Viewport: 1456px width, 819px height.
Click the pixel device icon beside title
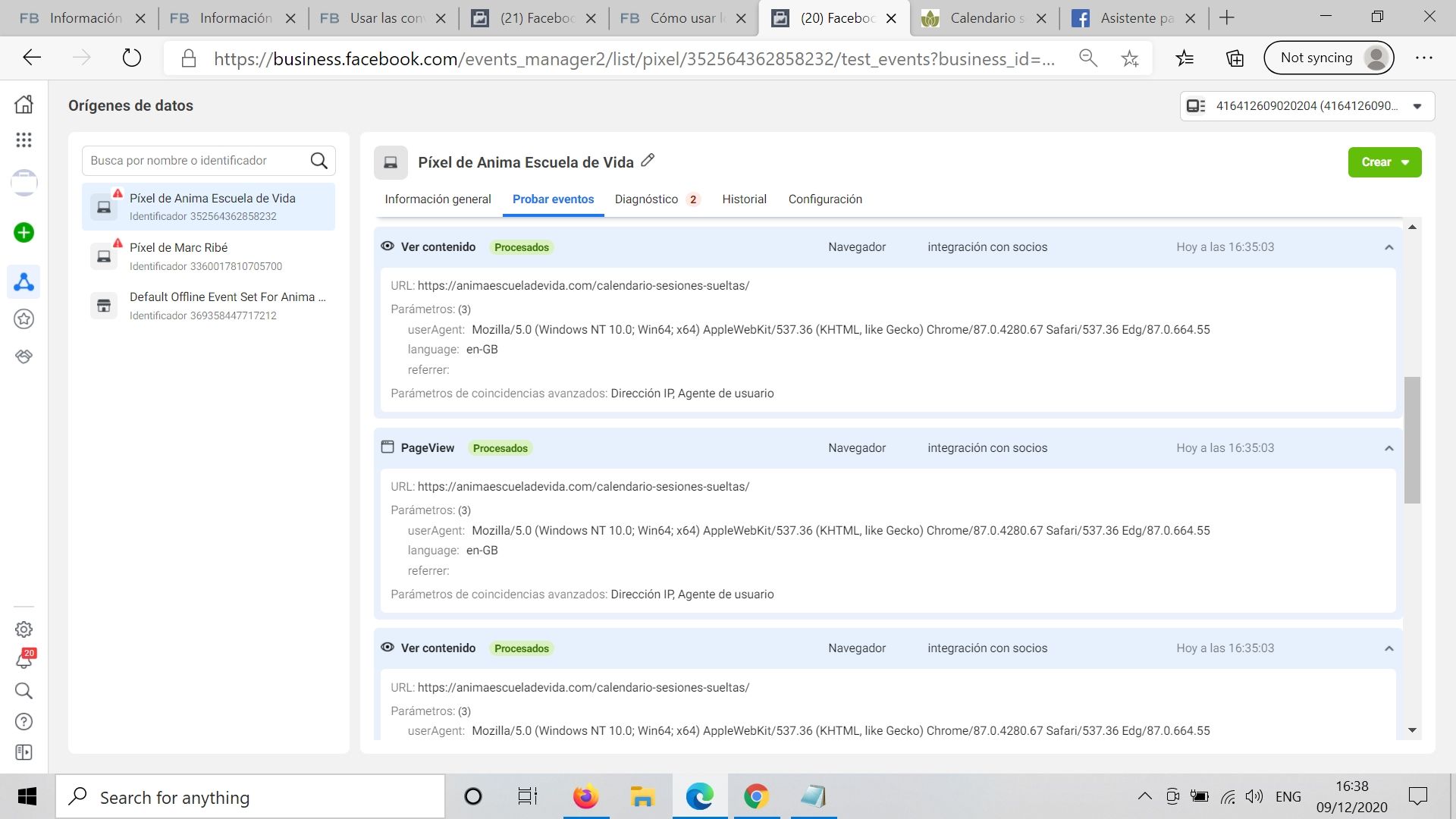pyautogui.click(x=391, y=162)
